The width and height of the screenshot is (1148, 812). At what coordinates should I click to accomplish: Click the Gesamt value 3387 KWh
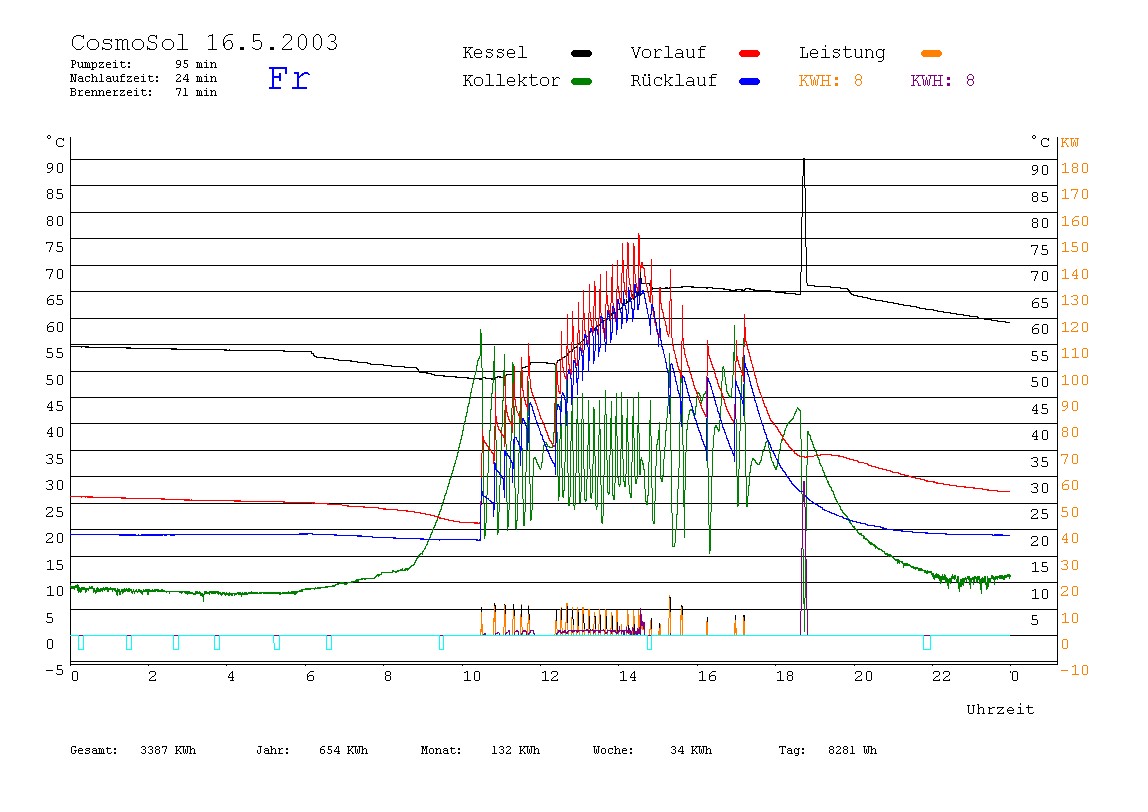pyautogui.click(x=168, y=750)
